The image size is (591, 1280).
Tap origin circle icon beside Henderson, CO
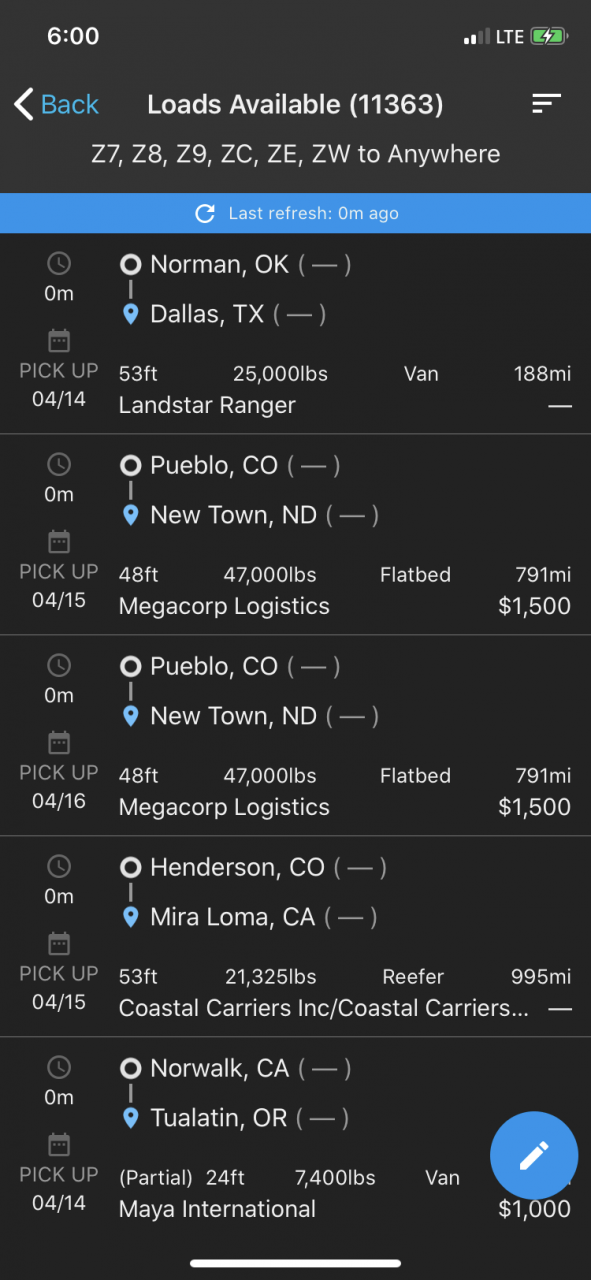click(x=130, y=867)
